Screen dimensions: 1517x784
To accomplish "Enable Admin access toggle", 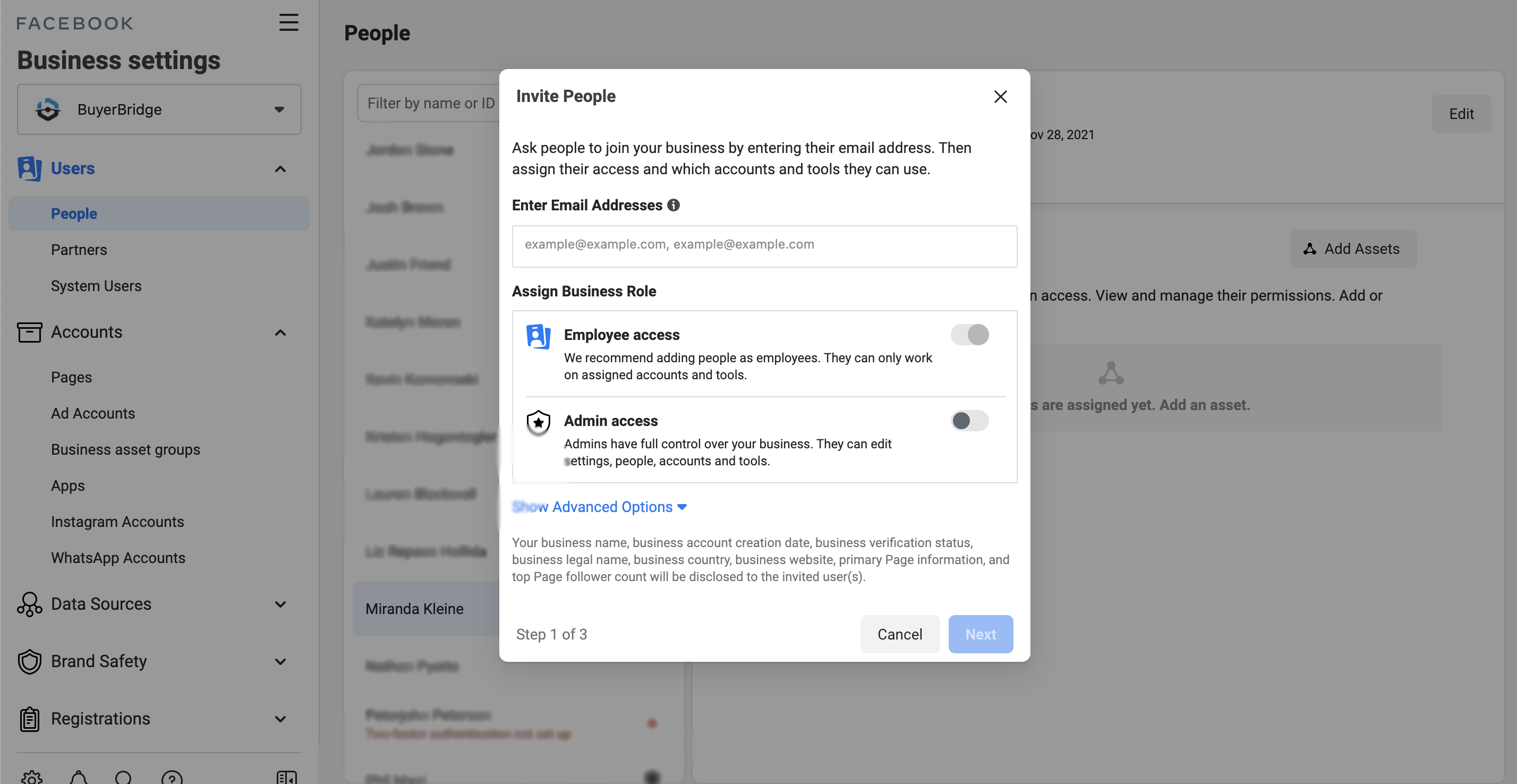I will click(969, 421).
